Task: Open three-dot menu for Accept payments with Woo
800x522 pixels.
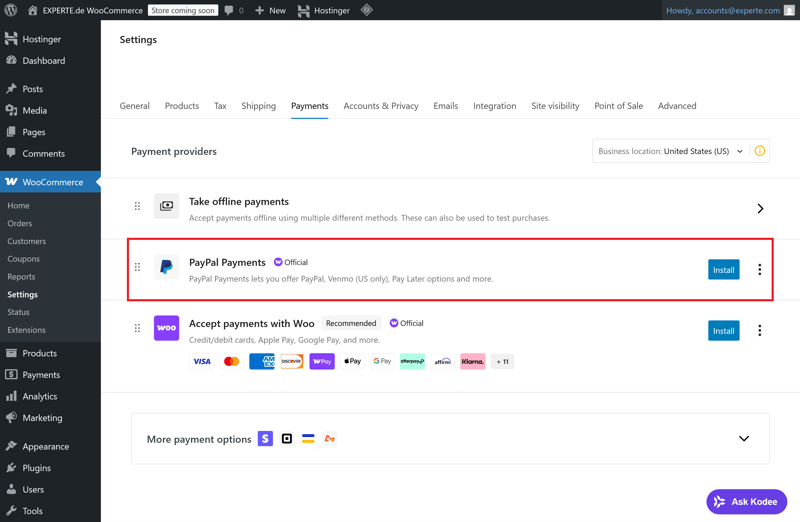Action: [759, 330]
